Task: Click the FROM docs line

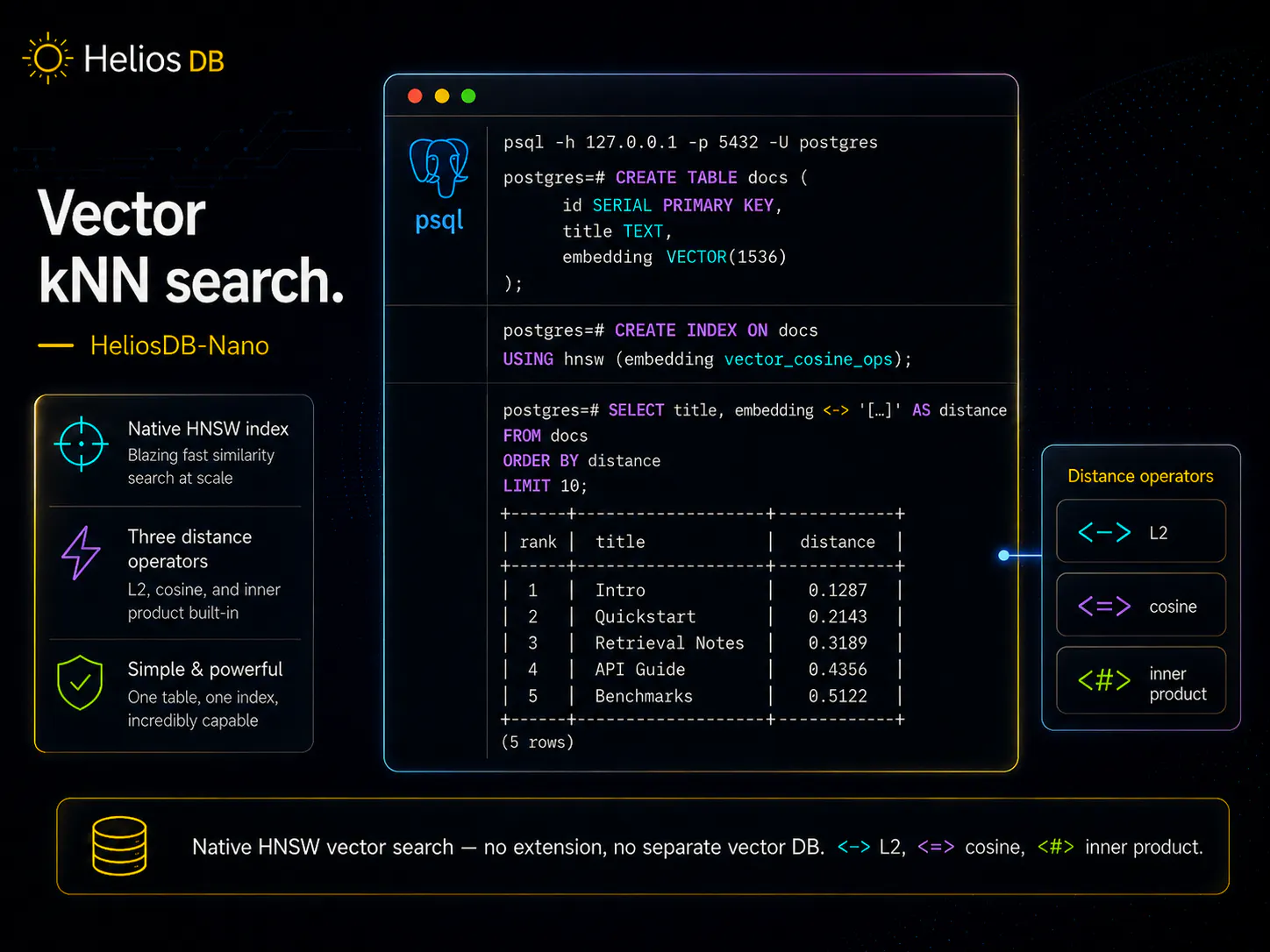Action: pos(546,436)
